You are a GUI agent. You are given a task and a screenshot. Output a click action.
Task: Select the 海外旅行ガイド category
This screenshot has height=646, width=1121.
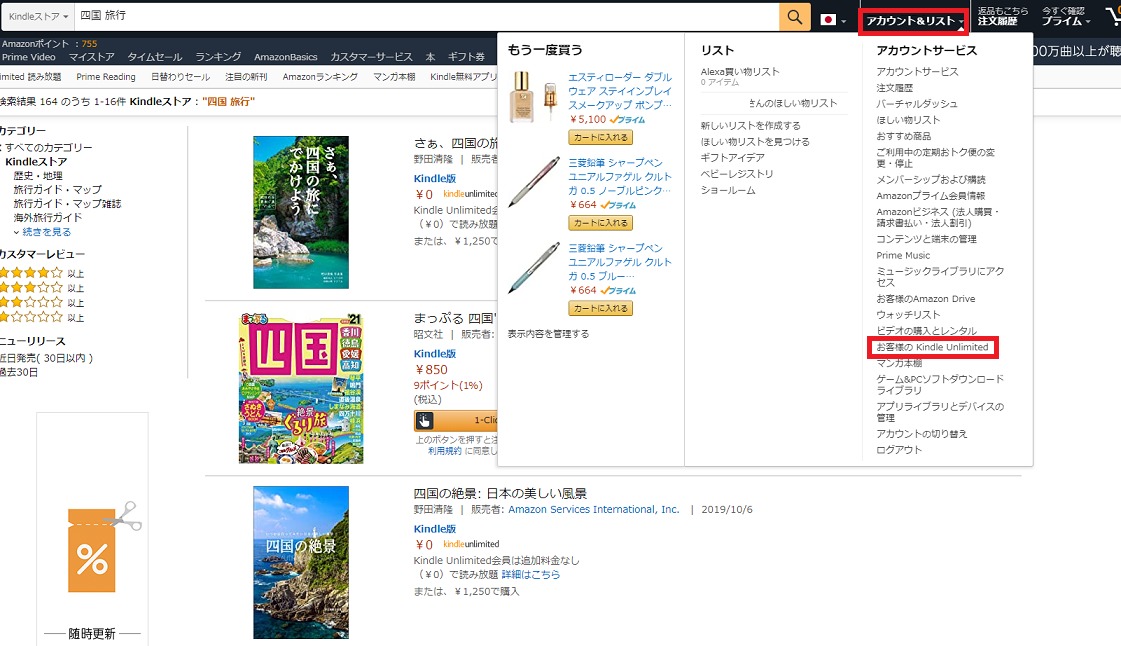coord(47,217)
